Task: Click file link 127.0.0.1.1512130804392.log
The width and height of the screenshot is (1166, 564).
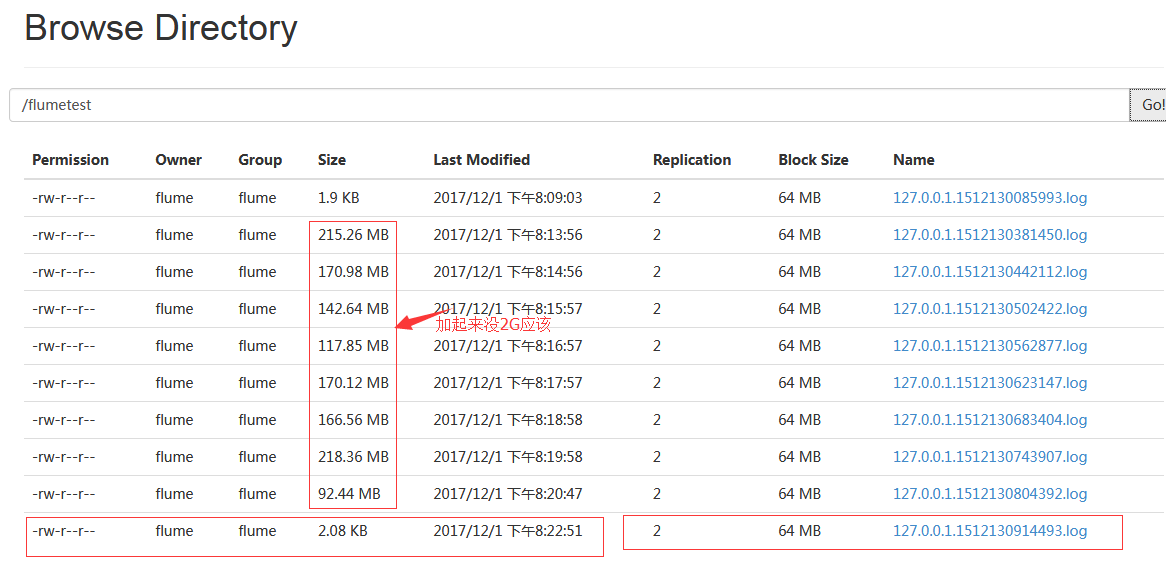Action: point(989,494)
